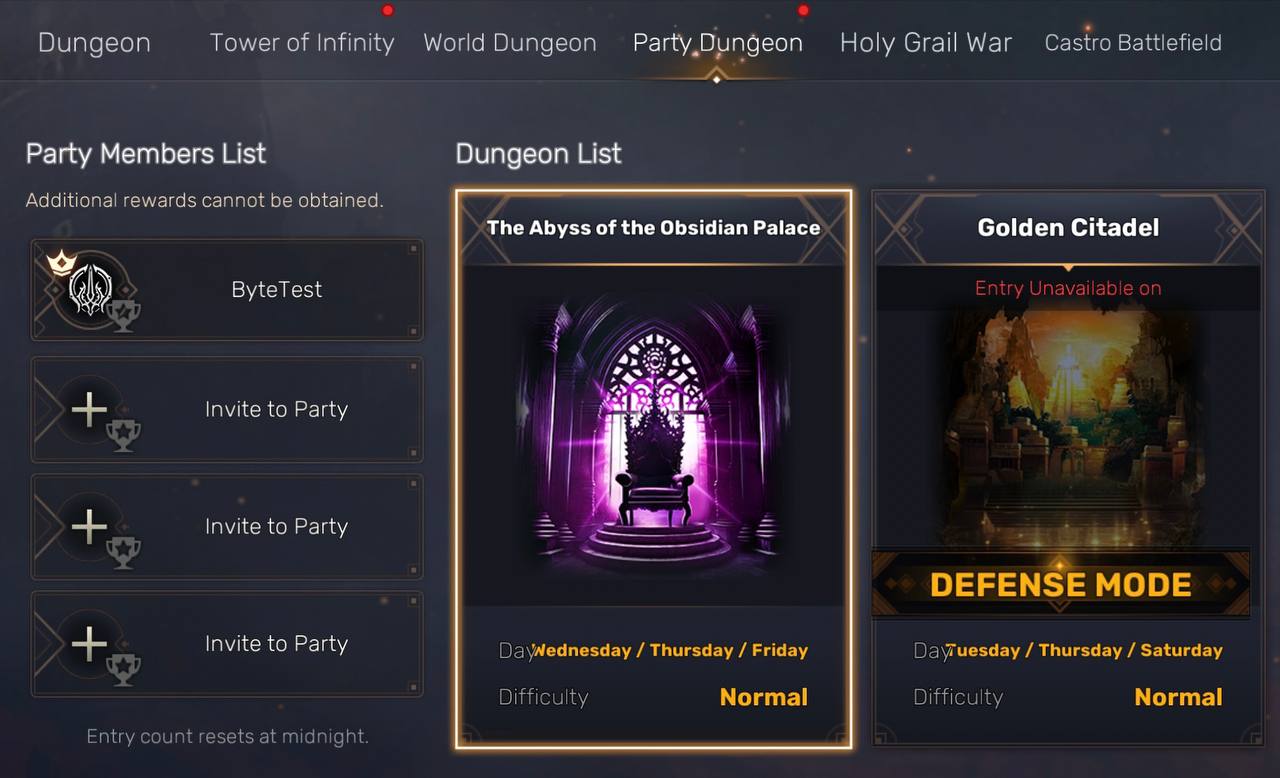Image resolution: width=1280 pixels, height=778 pixels.
Task: Click the ByteTest party member slot
Action: click(x=227, y=290)
